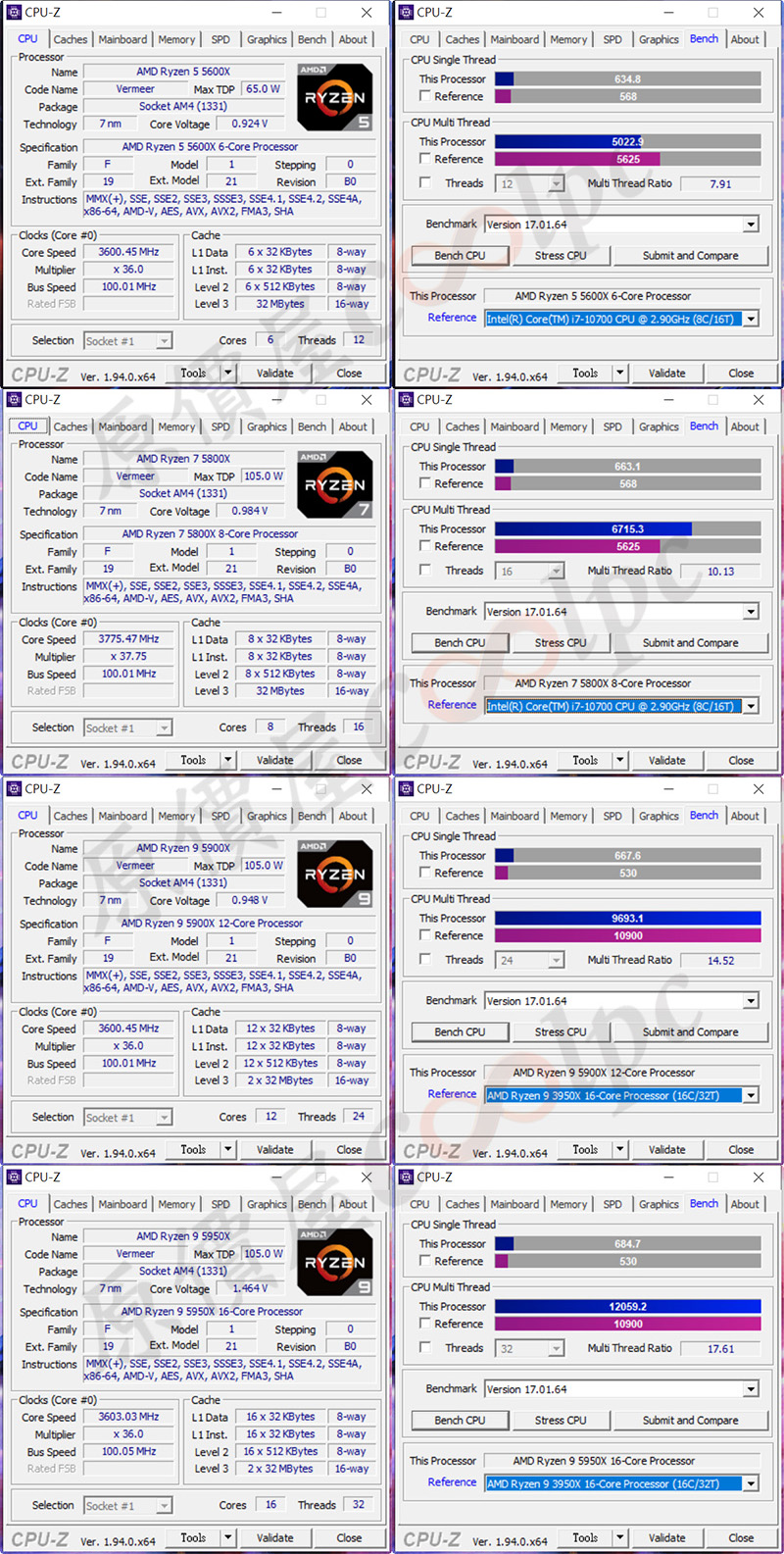Click the Ryzen 7 logo in the 5800X window
This screenshot has width=784, height=1554.
[335, 484]
